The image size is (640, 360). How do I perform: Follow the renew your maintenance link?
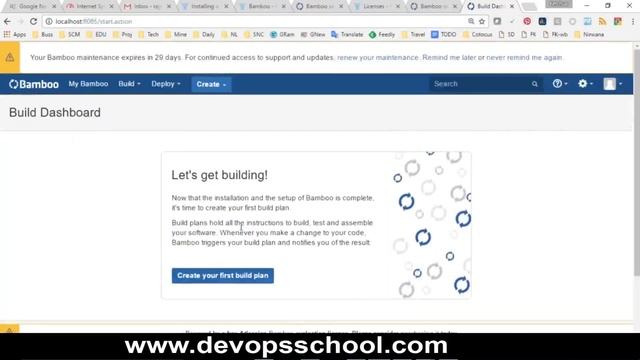(x=378, y=58)
